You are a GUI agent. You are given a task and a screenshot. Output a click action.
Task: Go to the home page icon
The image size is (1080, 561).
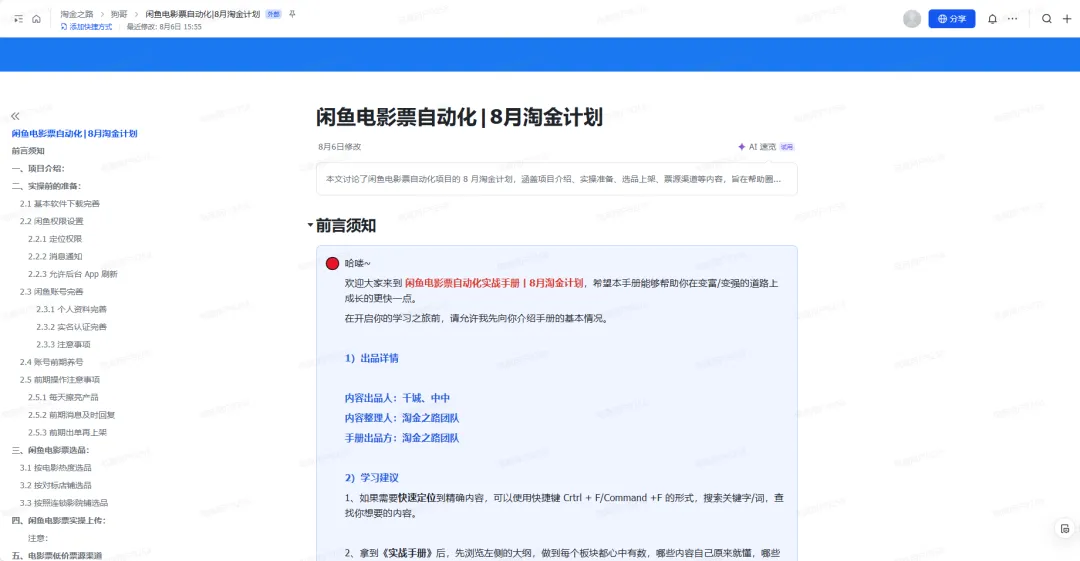(37, 19)
